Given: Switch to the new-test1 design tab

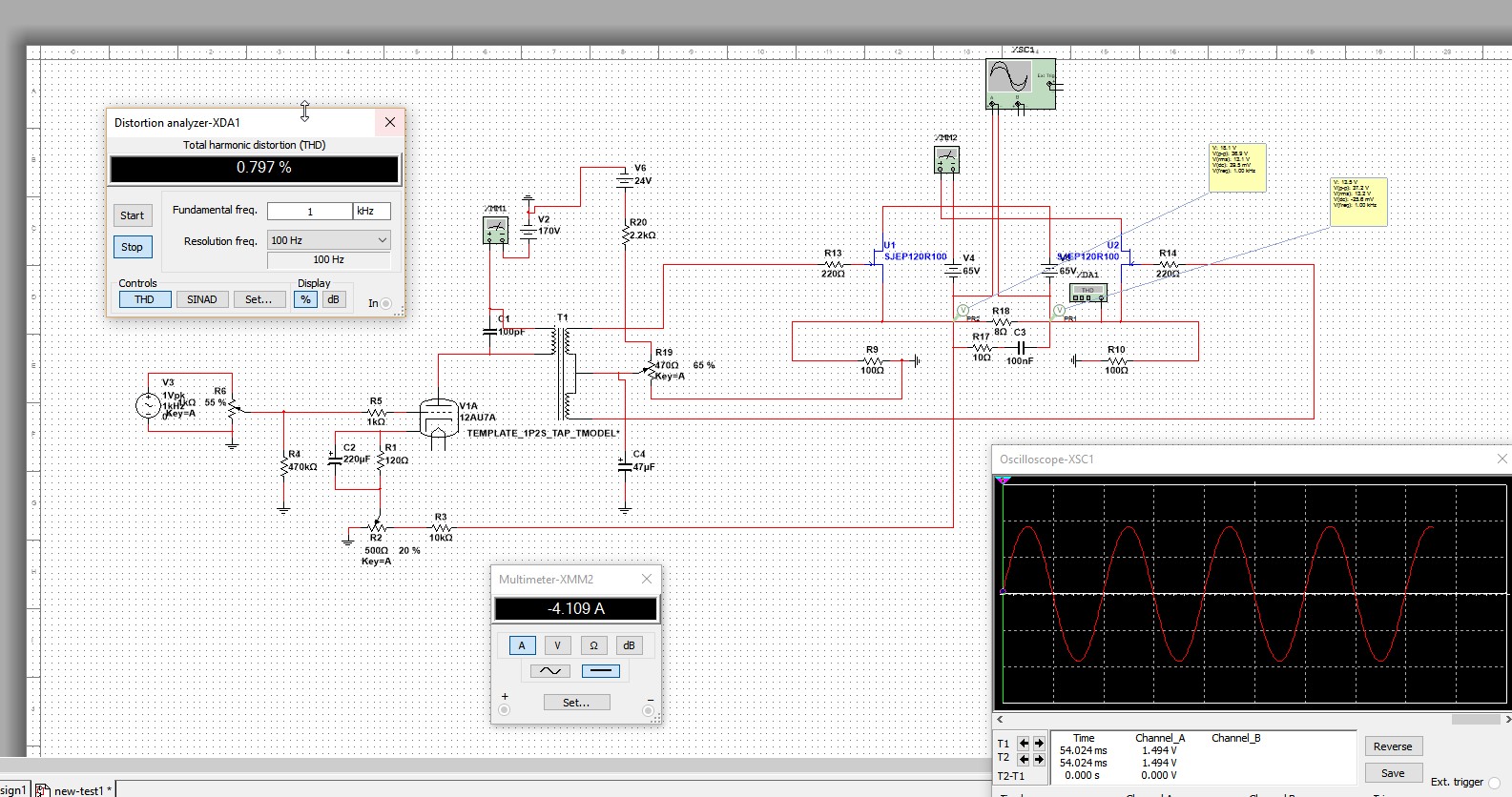Looking at the screenshot, I should pos(74,790).
